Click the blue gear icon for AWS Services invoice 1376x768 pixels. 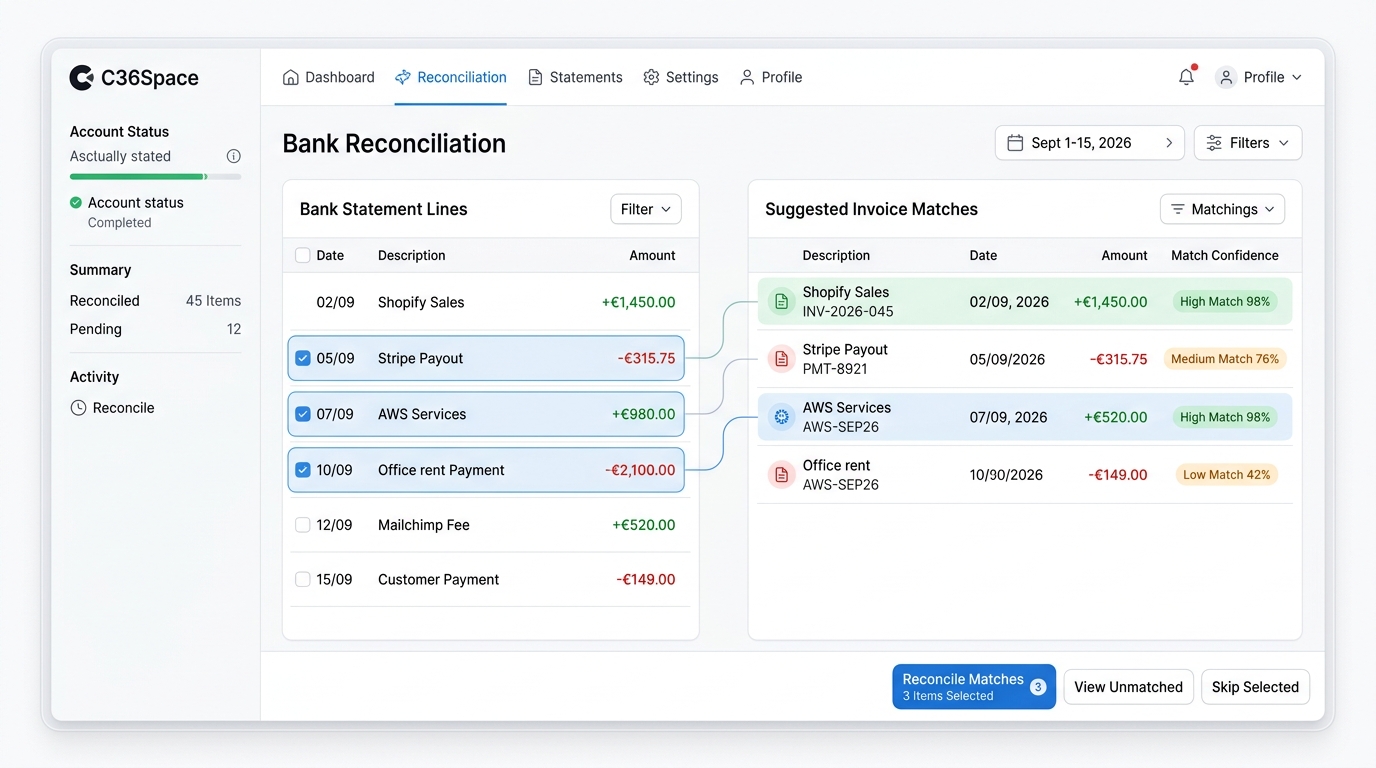pos(781,417)
